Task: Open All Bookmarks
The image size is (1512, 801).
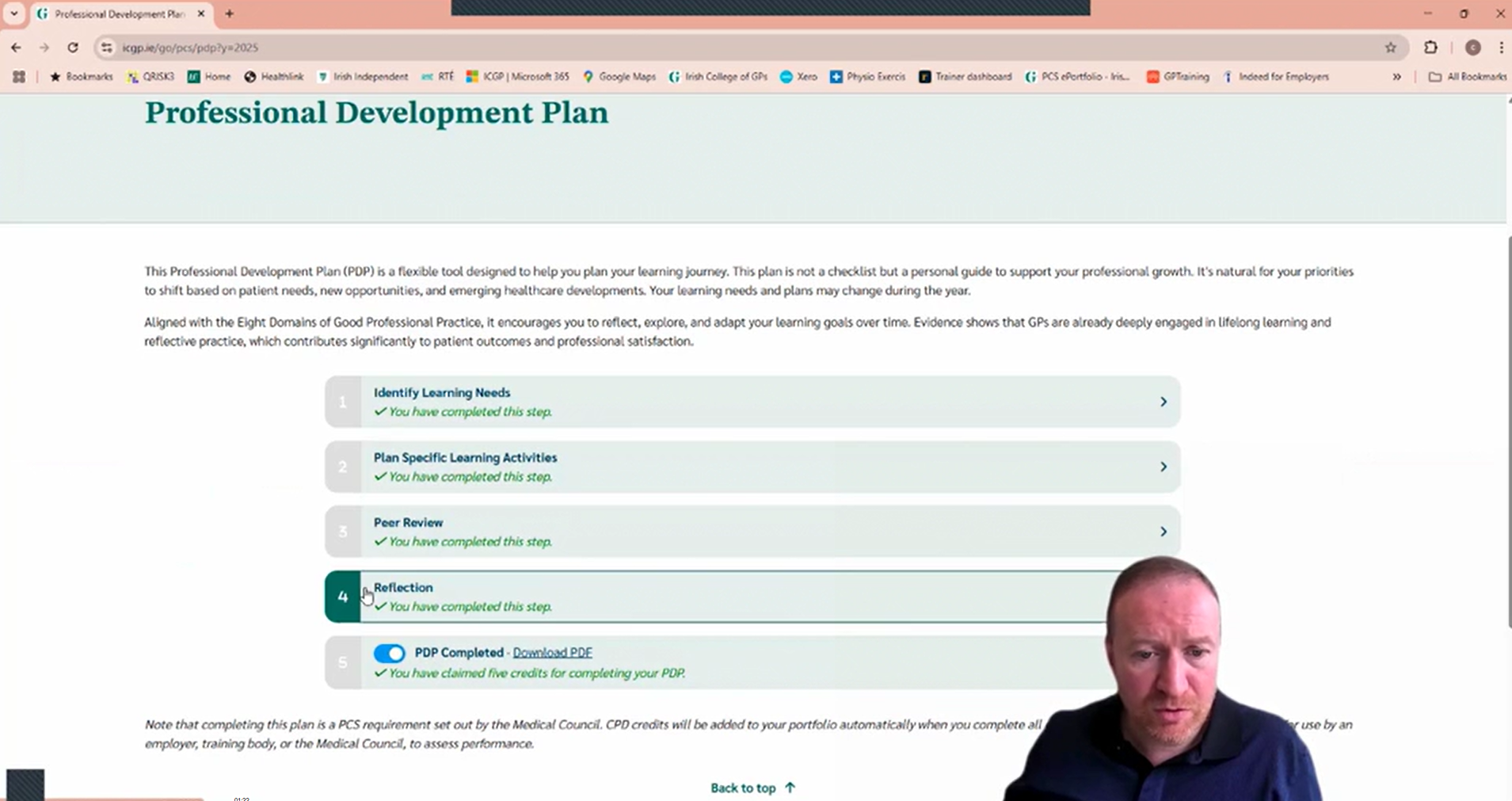Action: click(1466, 76)
